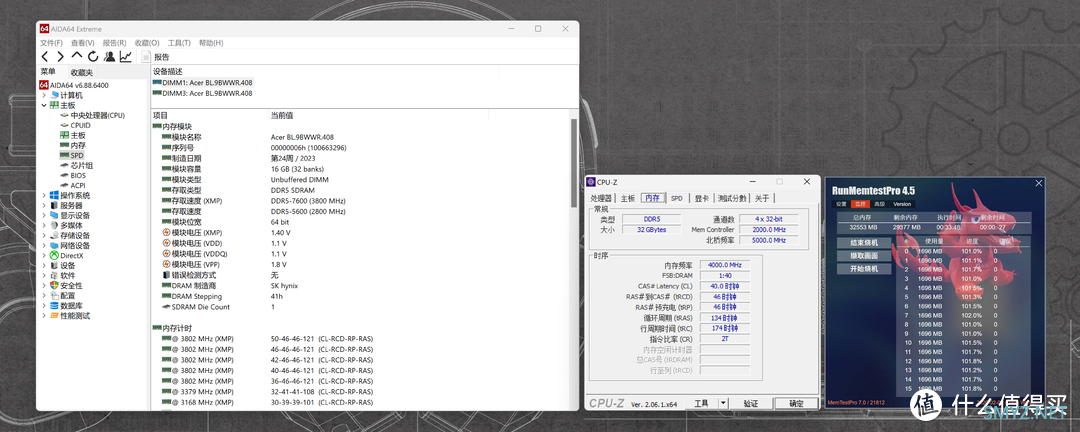
Task: Click 开始烧机 in RunMemtestPro
Action: [x=864, y=269]
